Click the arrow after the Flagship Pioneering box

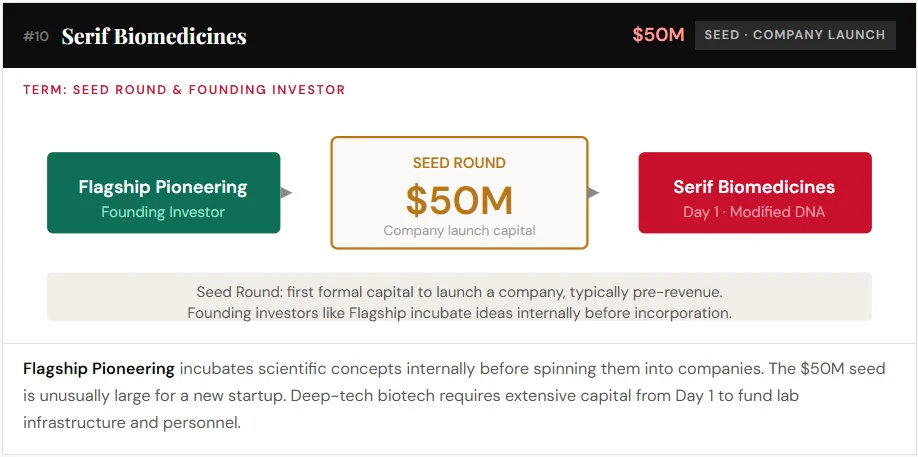click(x=287, y=193)
